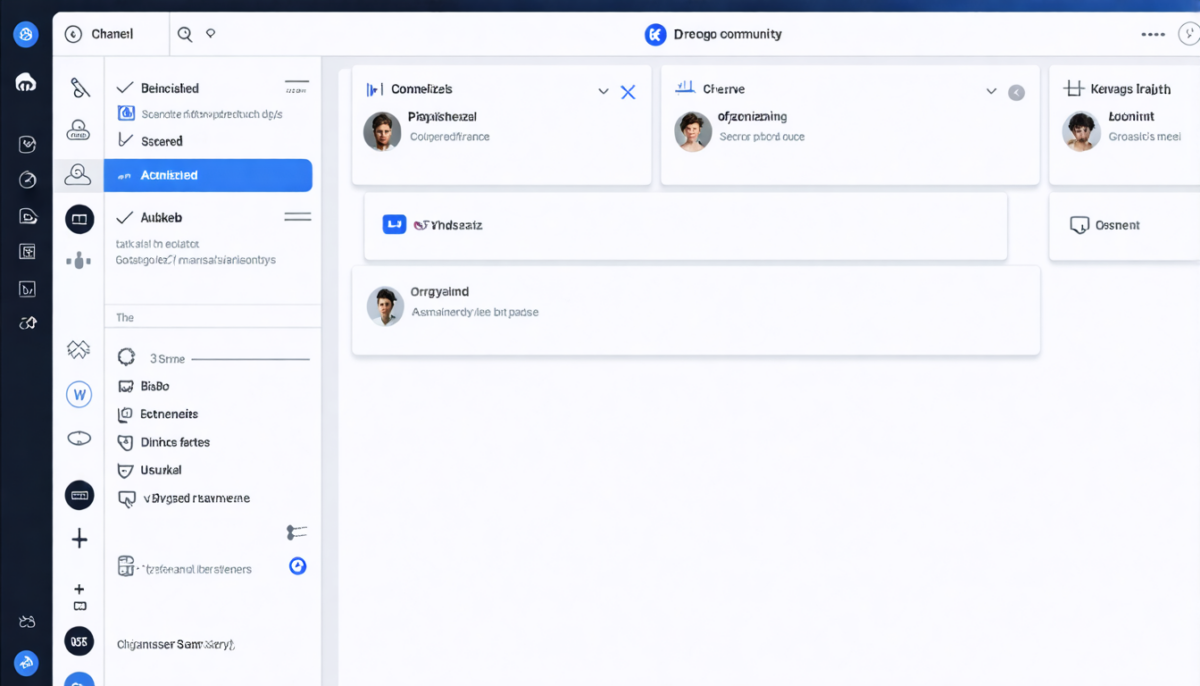This screenshot has height=686, width=1200.
Task: Click the gauge icon in dark sidebar
Action: click(27, 180)
